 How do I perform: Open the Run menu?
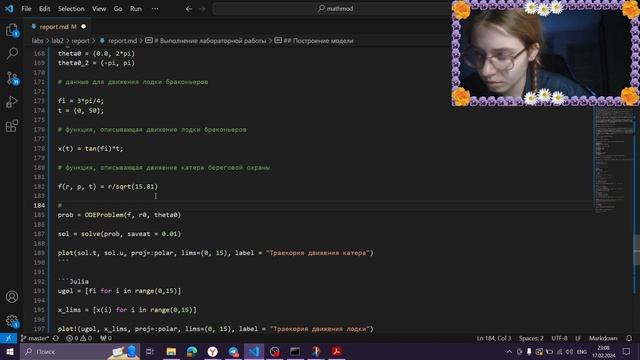tap(136, 9)
